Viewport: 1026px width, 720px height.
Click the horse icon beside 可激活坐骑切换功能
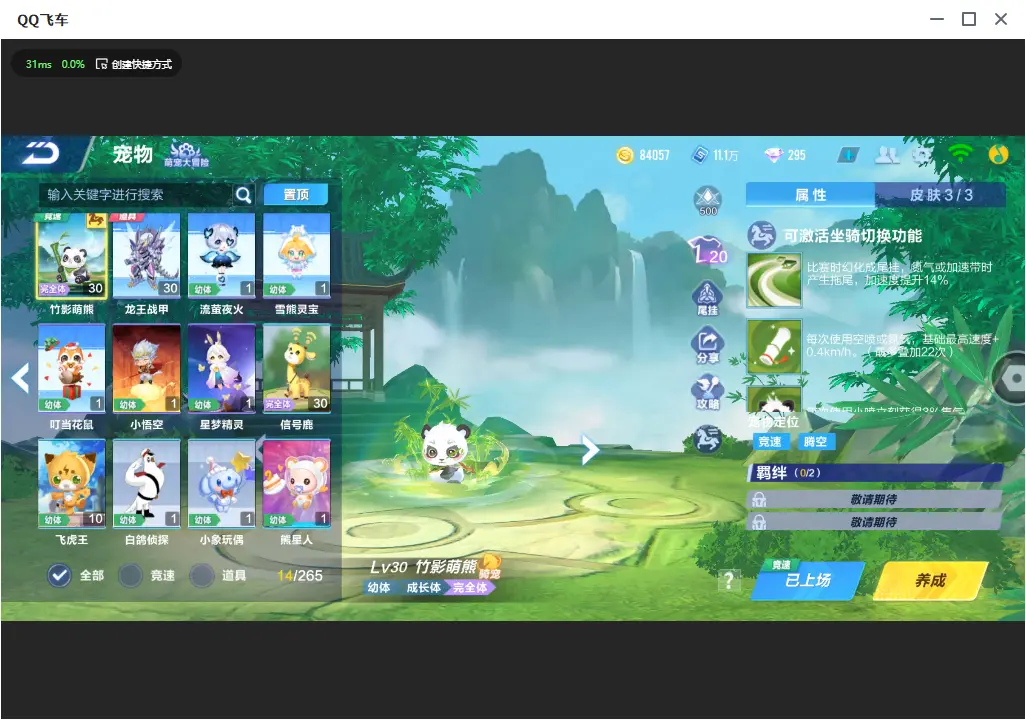click(762, 236)
